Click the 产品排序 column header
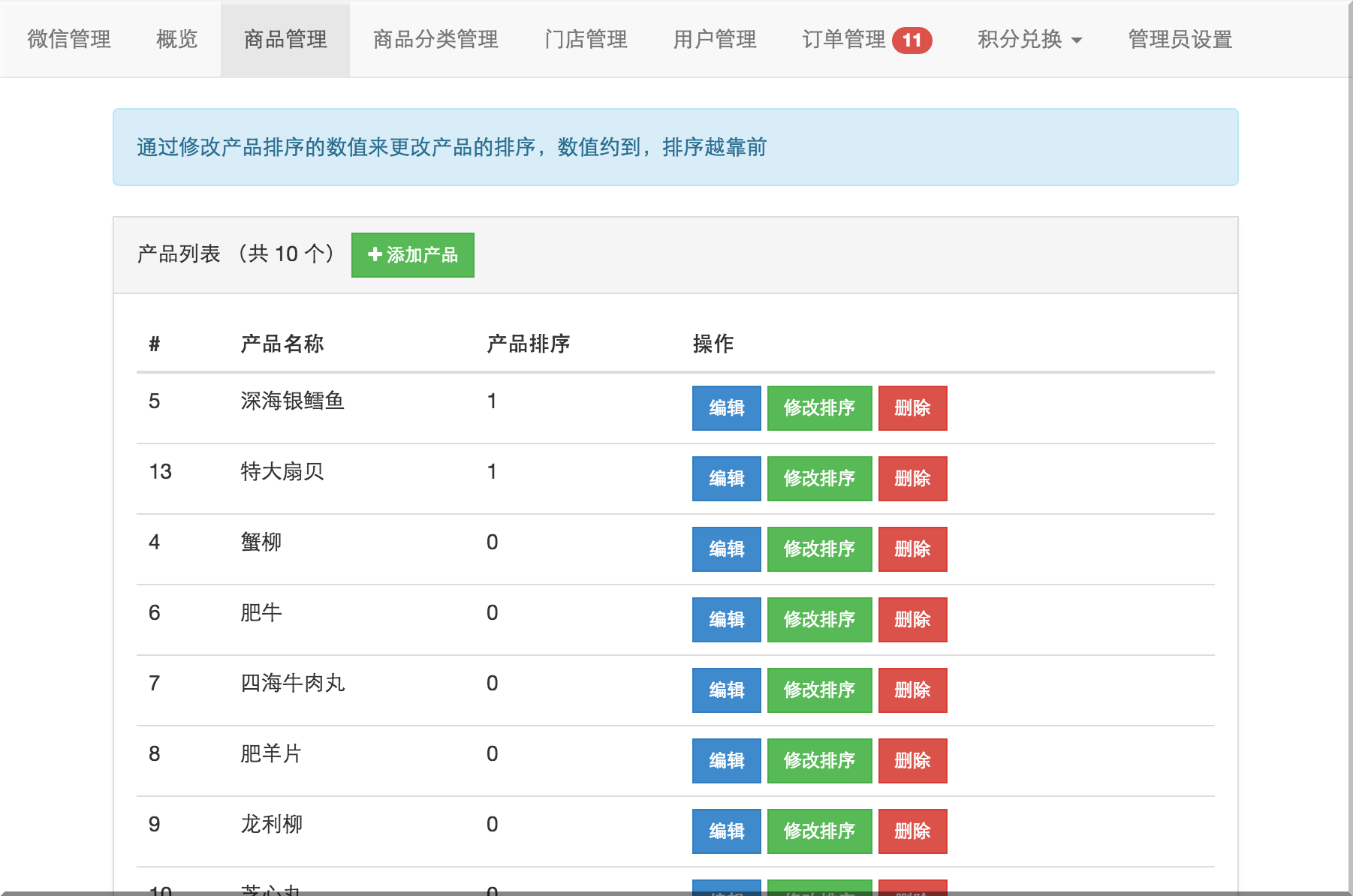The height and width of the screenshot is (896, 1353). (530, 344)
